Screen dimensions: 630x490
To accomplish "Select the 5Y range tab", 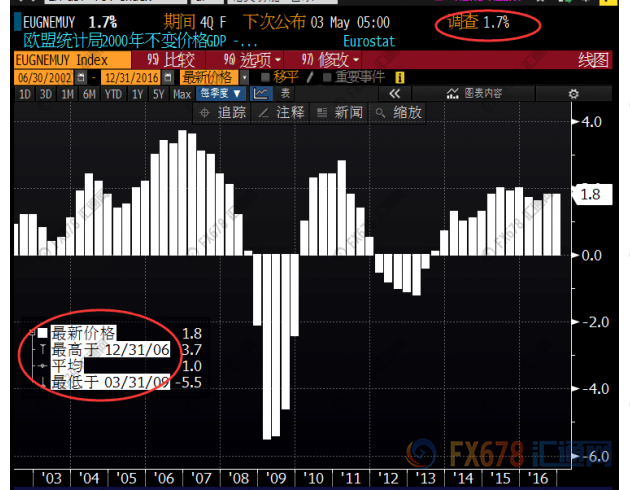I will coord(159,94).
